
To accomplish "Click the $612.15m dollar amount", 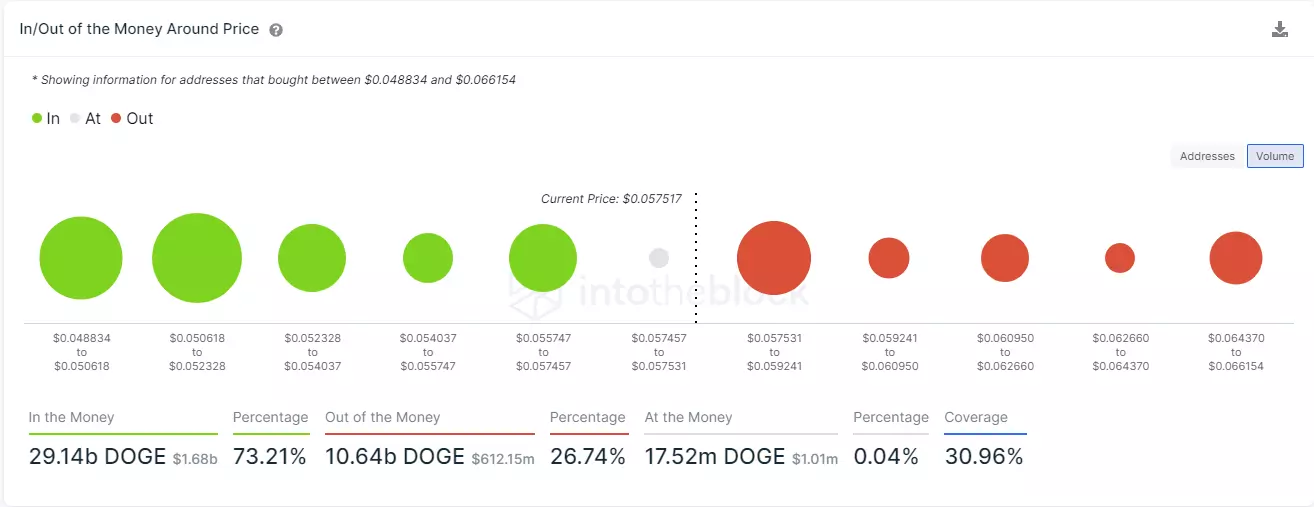I will tap(503, 459).
